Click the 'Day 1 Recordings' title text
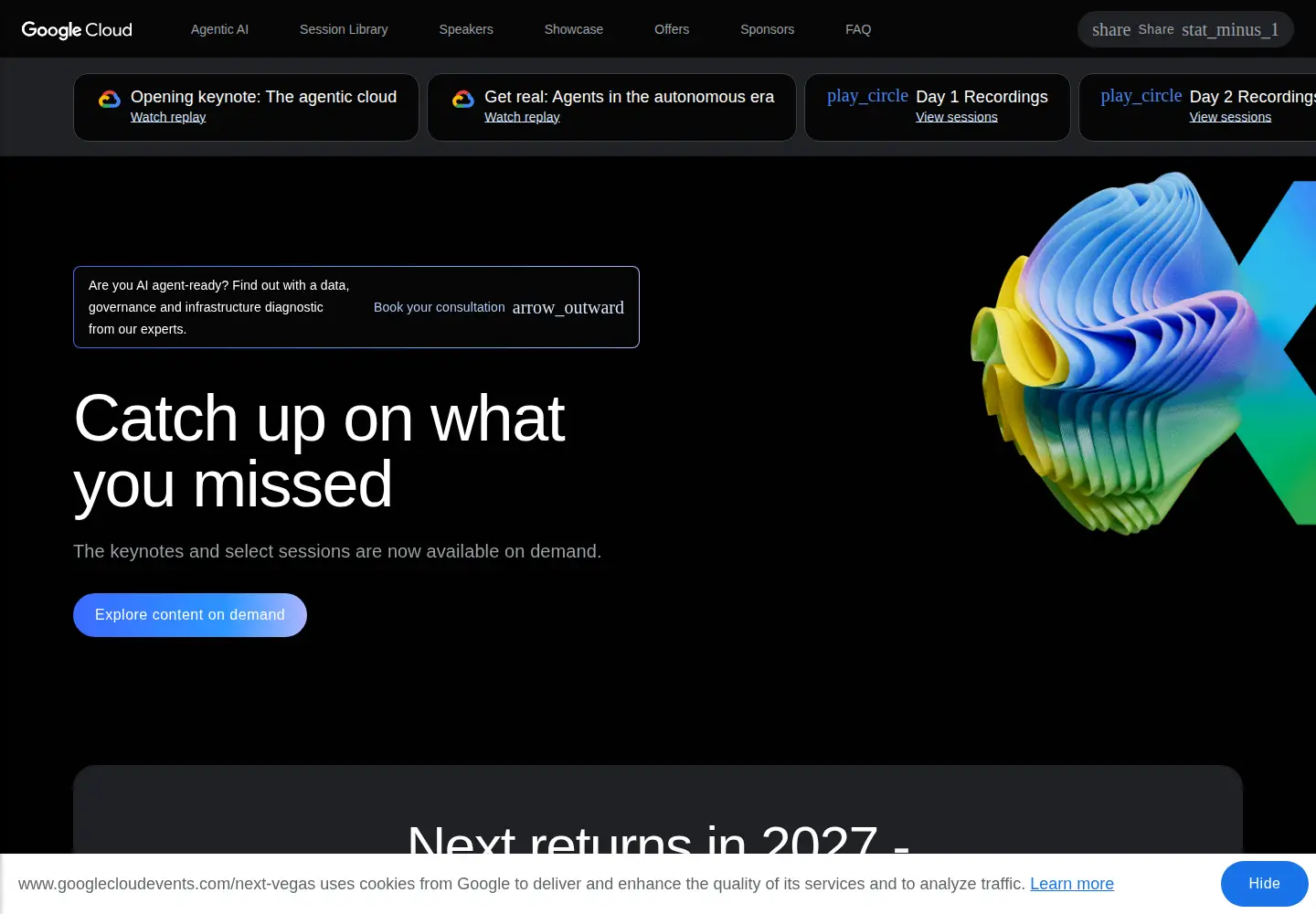1316x914 pixels. pyautogui.click(x=982, y=97)
